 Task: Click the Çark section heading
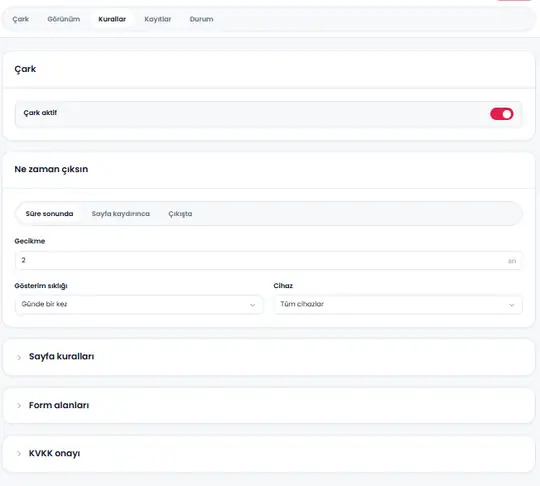coord(25,69)
